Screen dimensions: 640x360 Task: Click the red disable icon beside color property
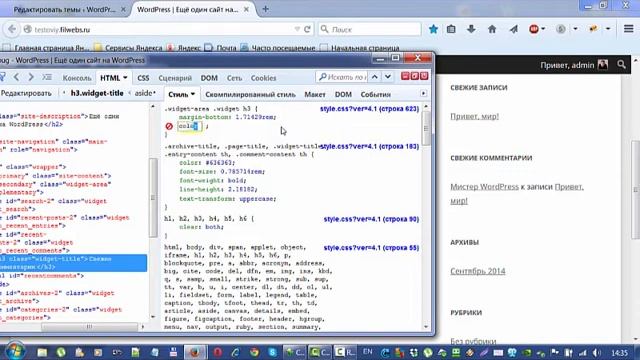(169, 127)
